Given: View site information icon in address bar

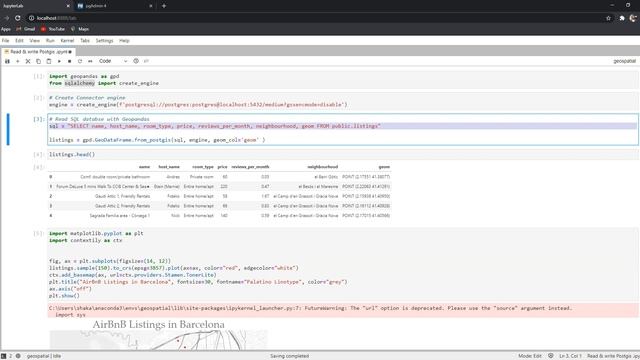Looking at the screenshot, I should [31, 18].
